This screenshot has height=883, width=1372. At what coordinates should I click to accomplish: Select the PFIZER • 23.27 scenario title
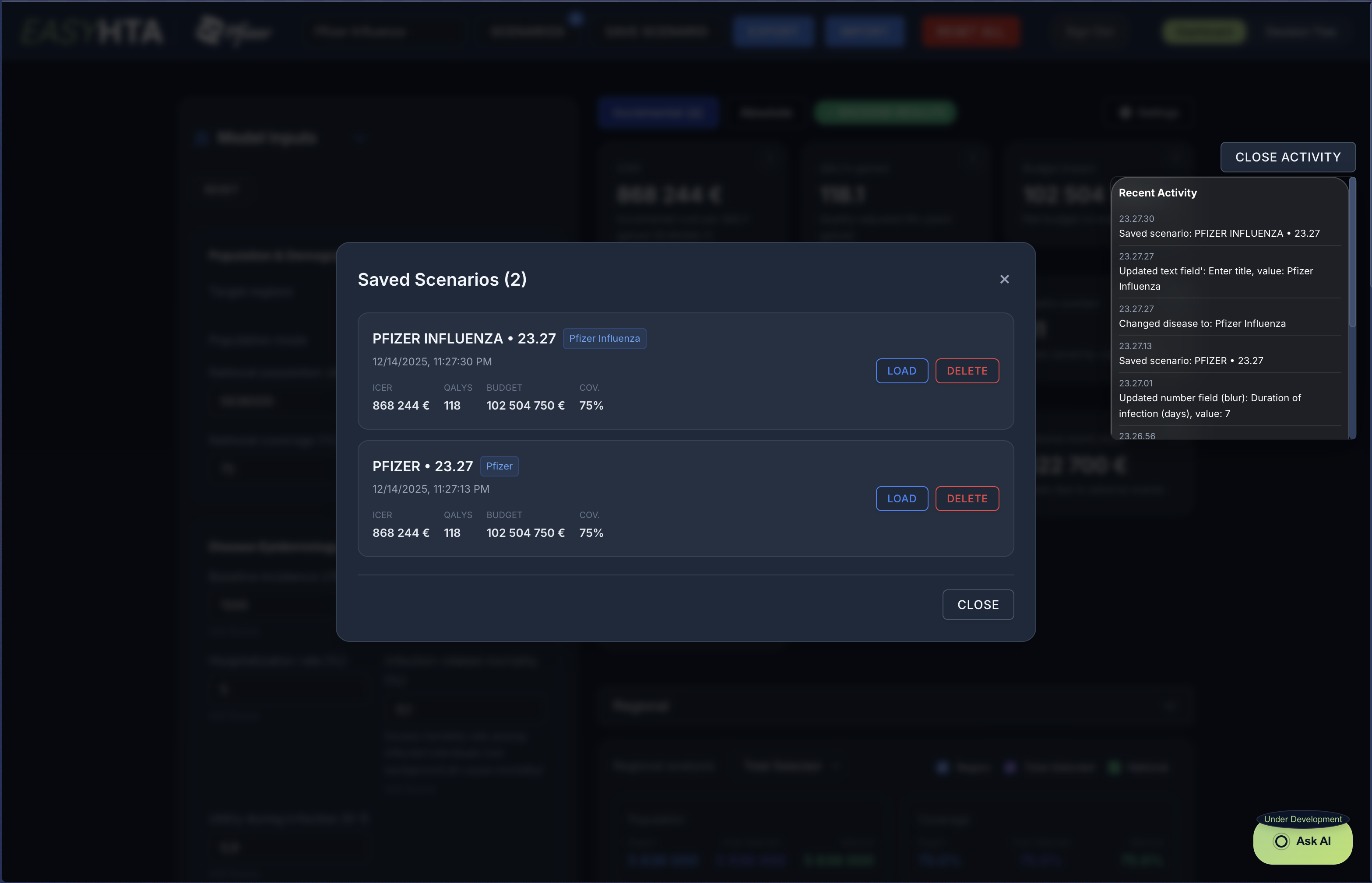pyautogui.click(x=423, y=466)
